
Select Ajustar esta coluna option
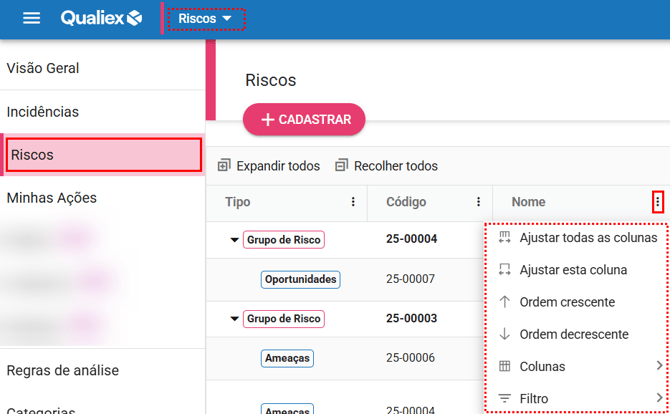573,270
